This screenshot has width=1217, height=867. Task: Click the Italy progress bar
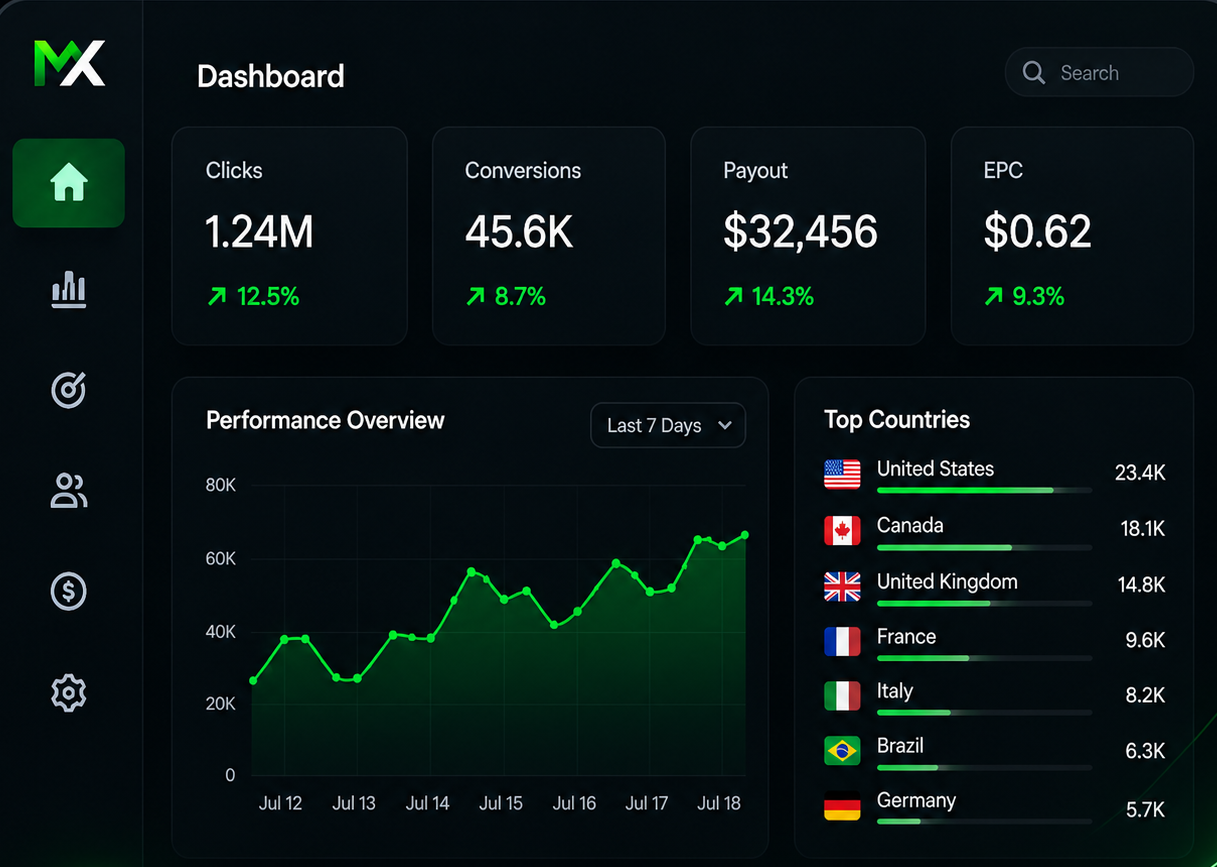984,713
